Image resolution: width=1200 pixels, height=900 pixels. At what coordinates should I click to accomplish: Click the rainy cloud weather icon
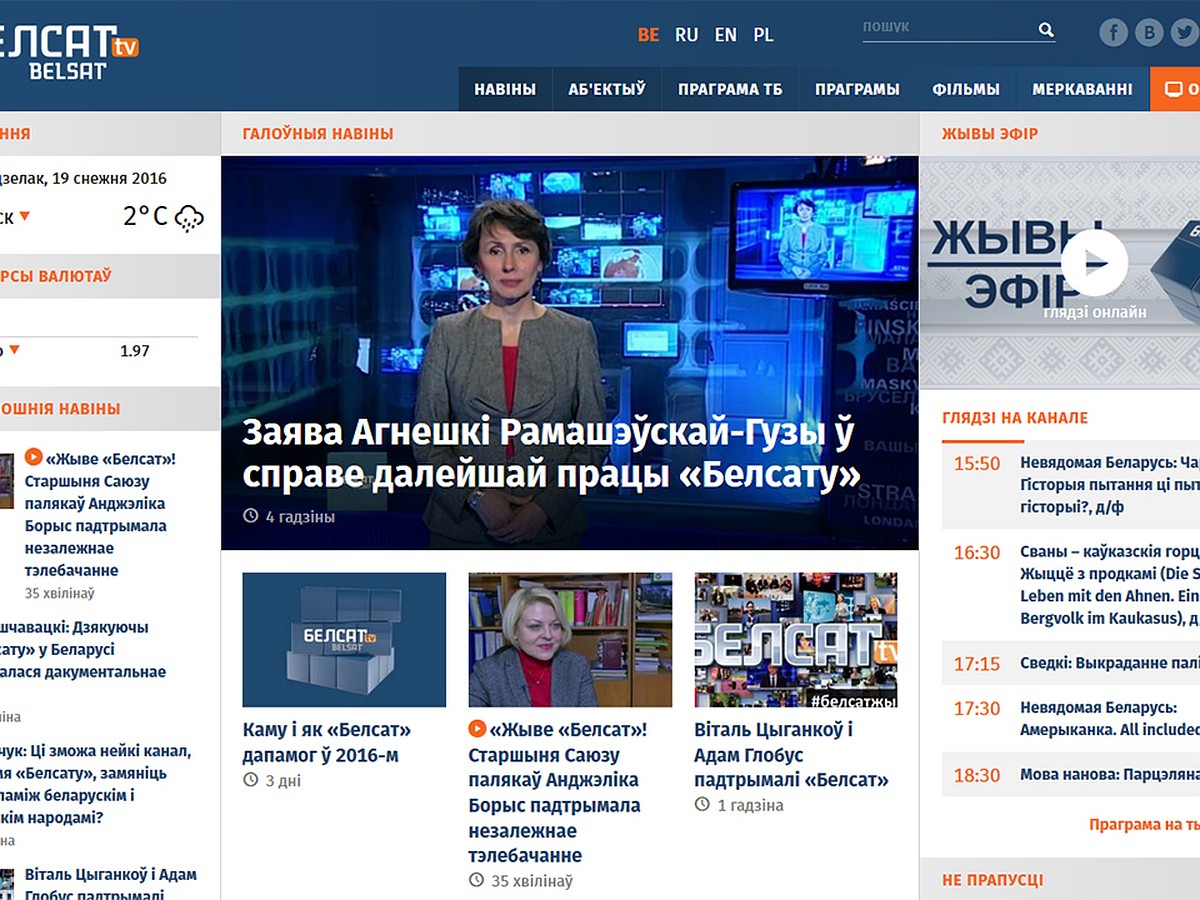189,217
